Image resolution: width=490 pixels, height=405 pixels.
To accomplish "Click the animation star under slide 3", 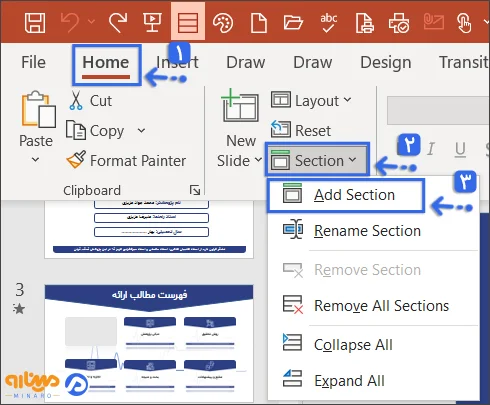I will click(x=19, y=309).
